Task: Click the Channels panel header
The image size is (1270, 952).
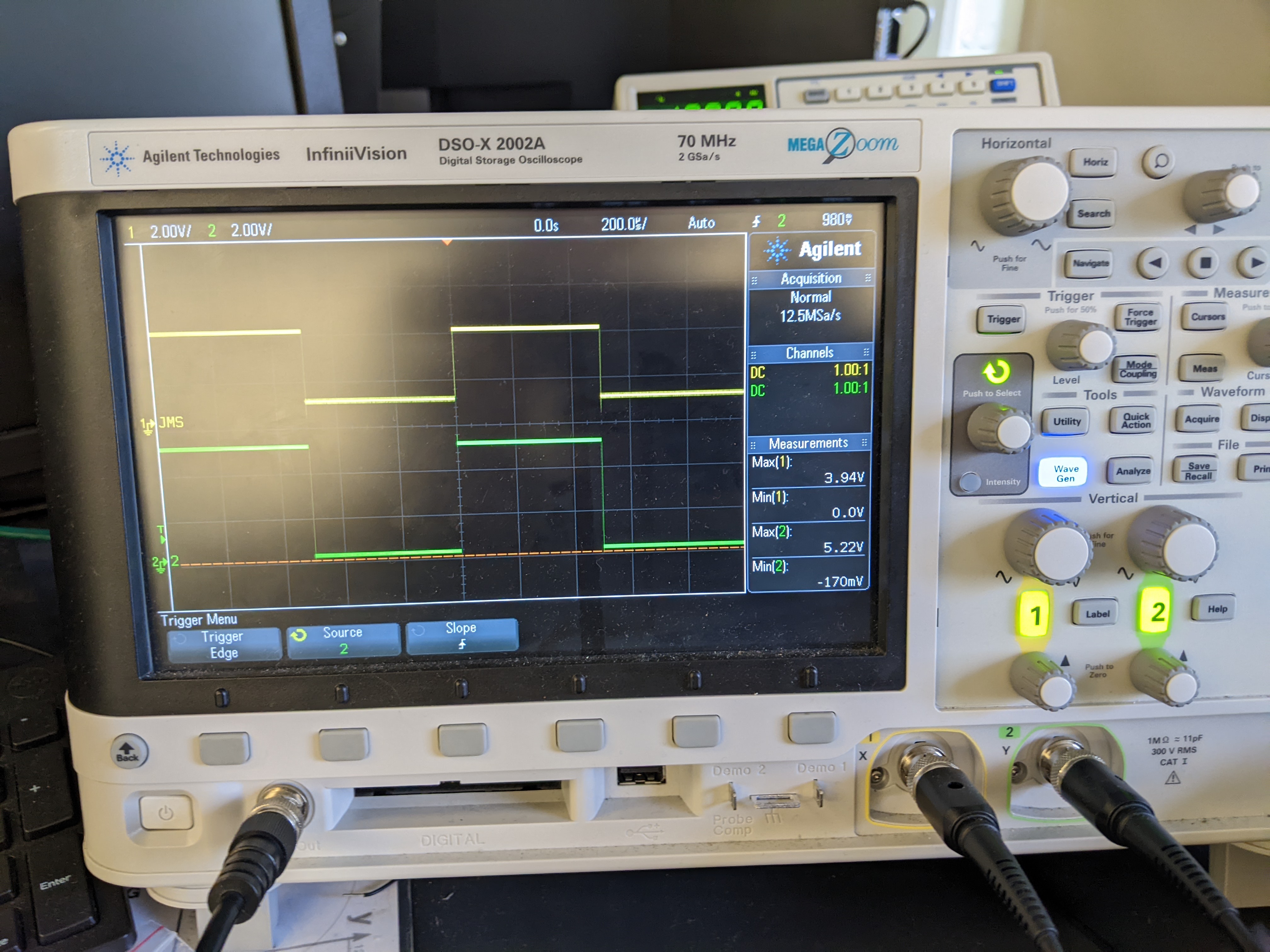Action: [x=809, y=352]
